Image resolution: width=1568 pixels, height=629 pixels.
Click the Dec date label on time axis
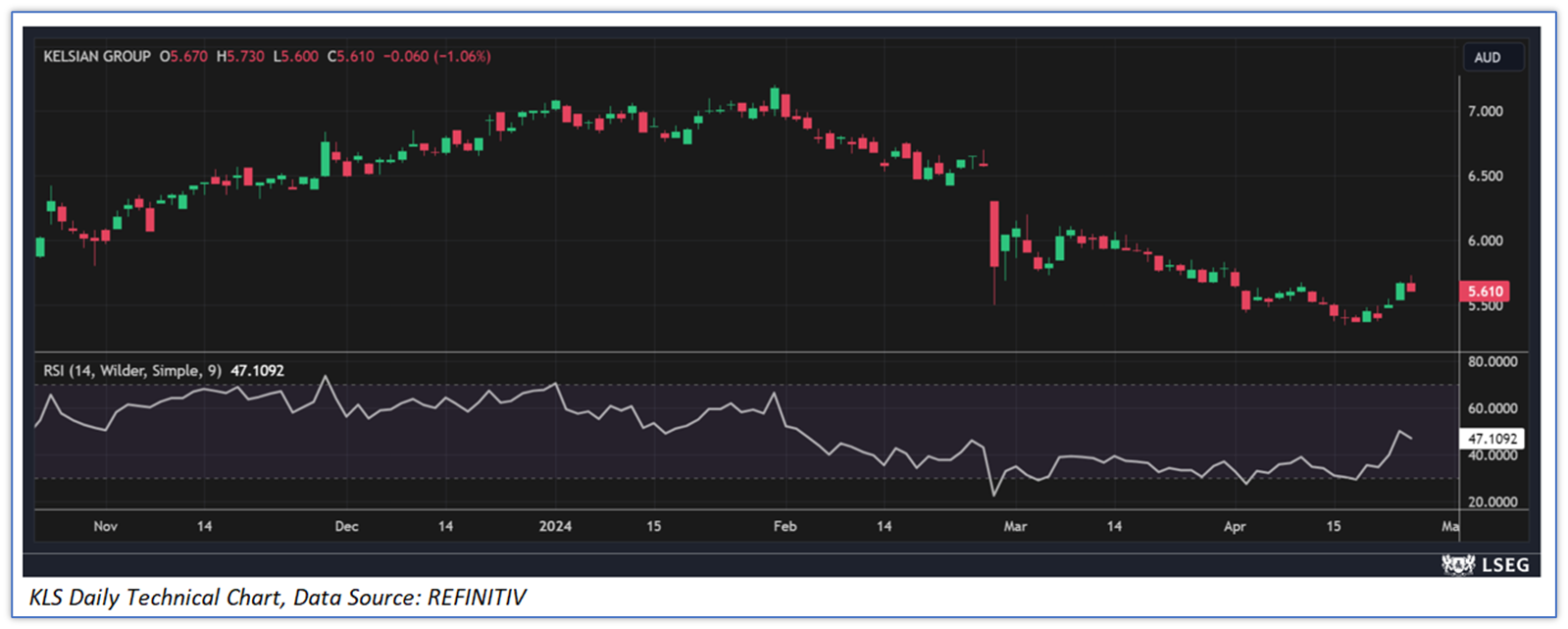coord(346,526)
